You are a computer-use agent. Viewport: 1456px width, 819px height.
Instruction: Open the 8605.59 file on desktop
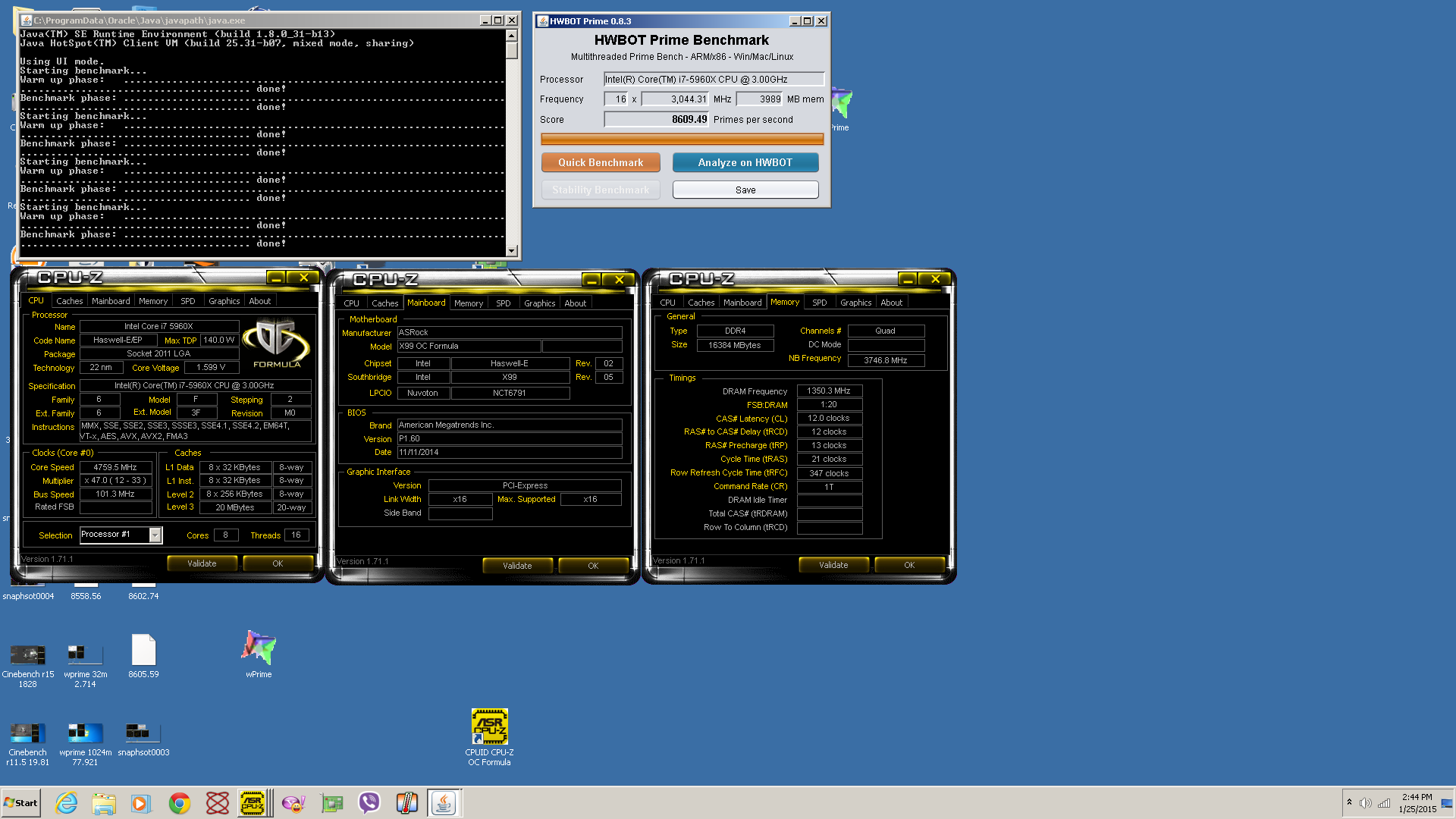tap(143, 656)
